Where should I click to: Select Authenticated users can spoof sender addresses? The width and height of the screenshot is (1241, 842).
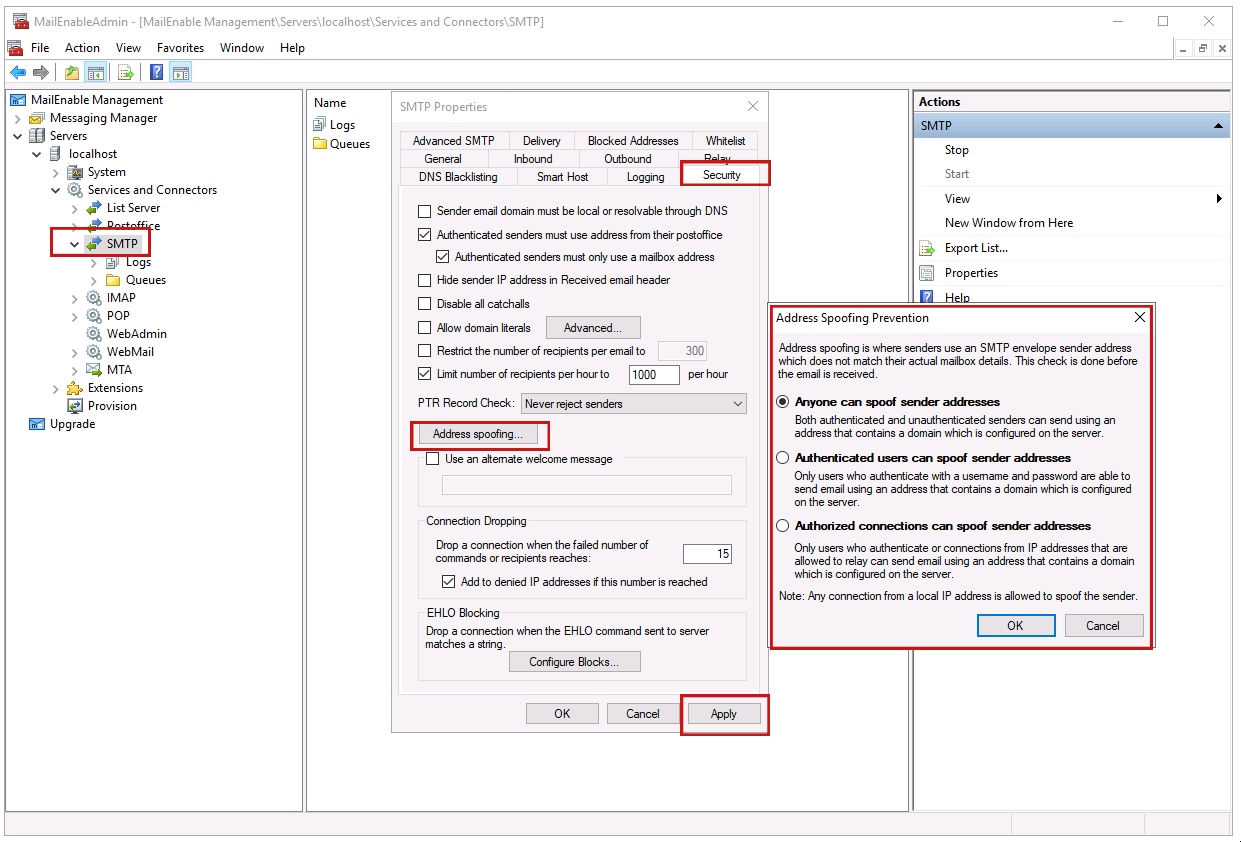(x=783, y=458)
